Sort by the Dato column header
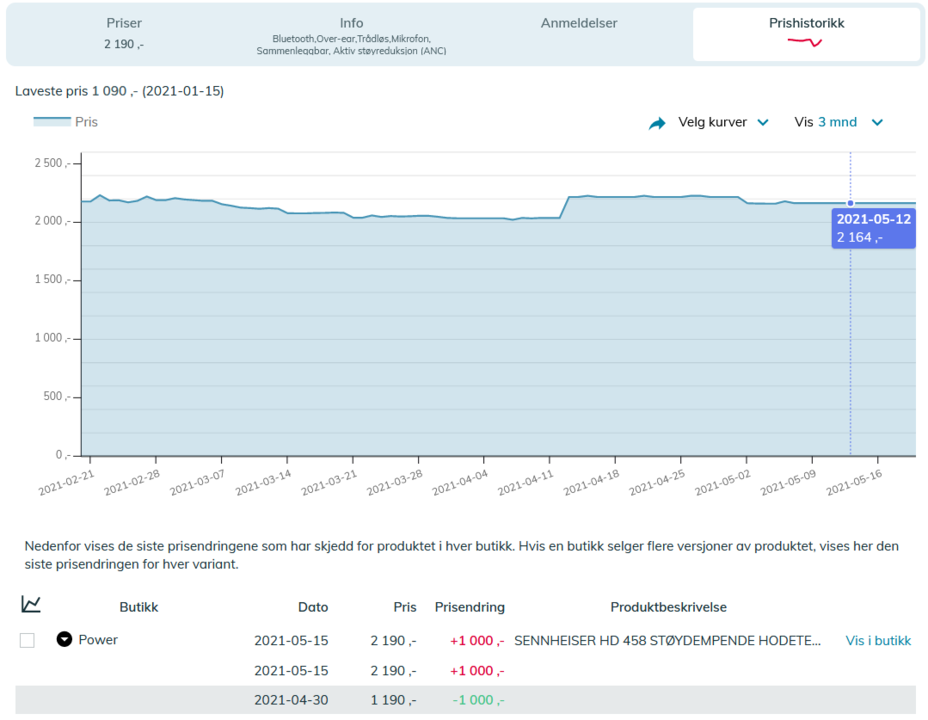This screenshot has height=720, width=928. 313,607
